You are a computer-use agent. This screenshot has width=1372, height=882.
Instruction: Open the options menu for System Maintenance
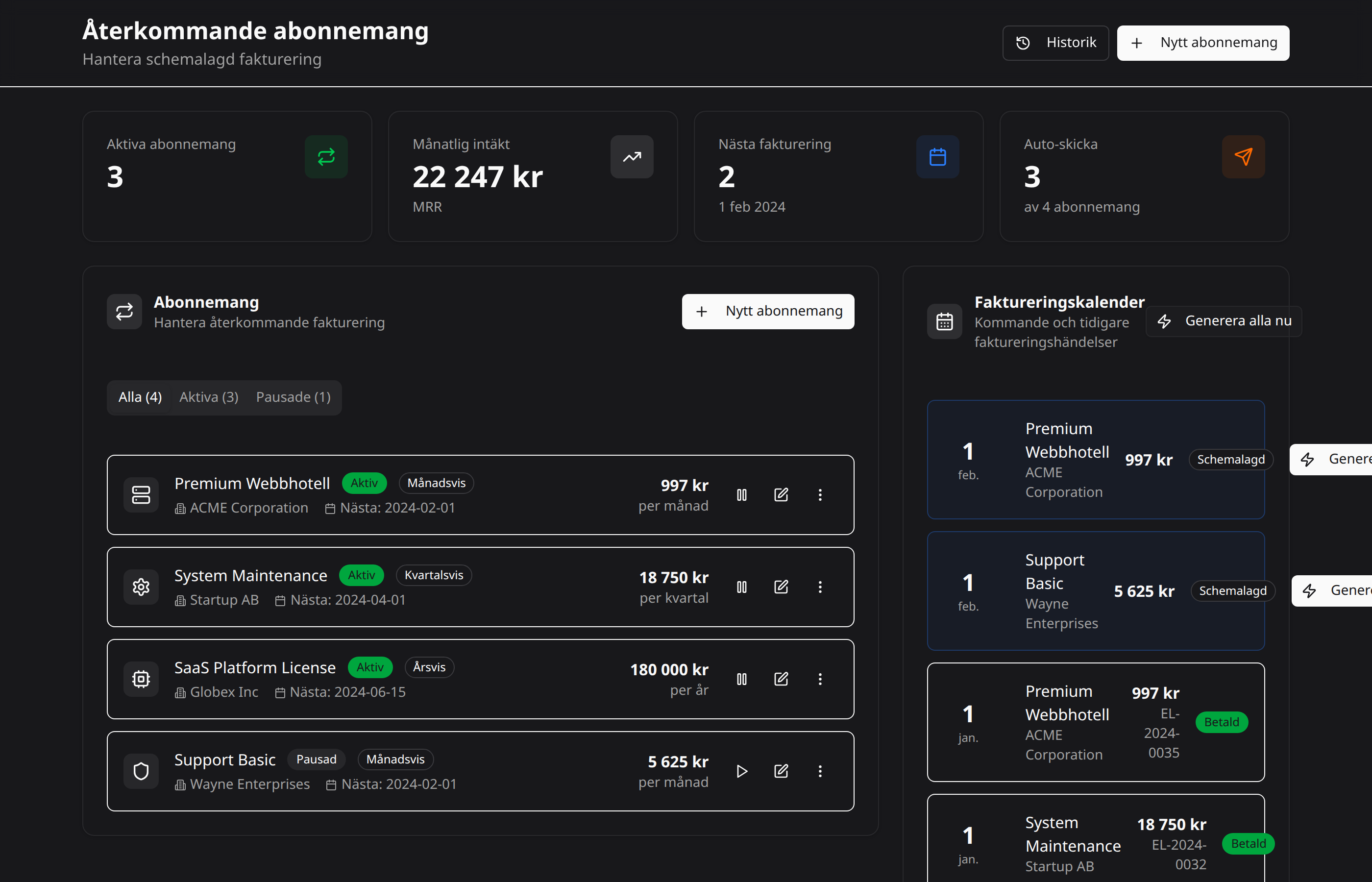820,587
